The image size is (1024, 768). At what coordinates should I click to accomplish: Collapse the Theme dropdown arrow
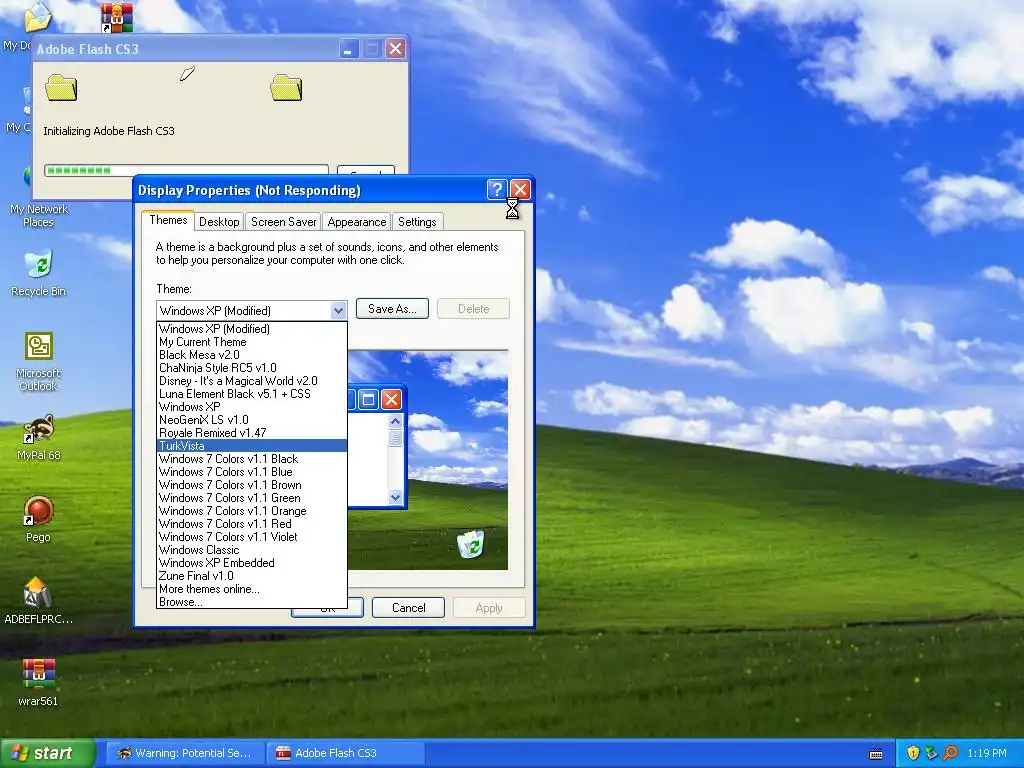point(338,311)
